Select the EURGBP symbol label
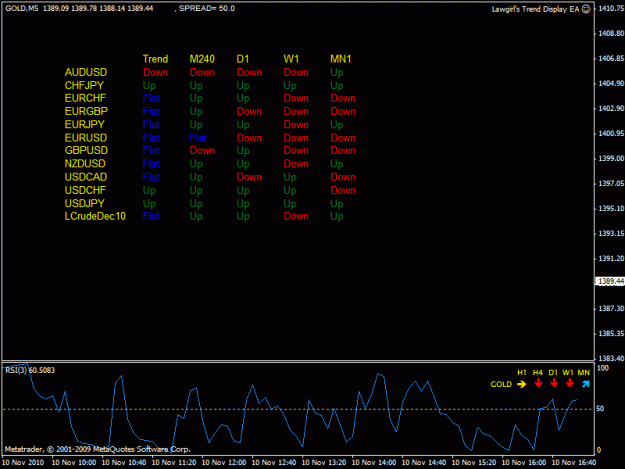The image size is (625, 469). click(x=86, y=111)
